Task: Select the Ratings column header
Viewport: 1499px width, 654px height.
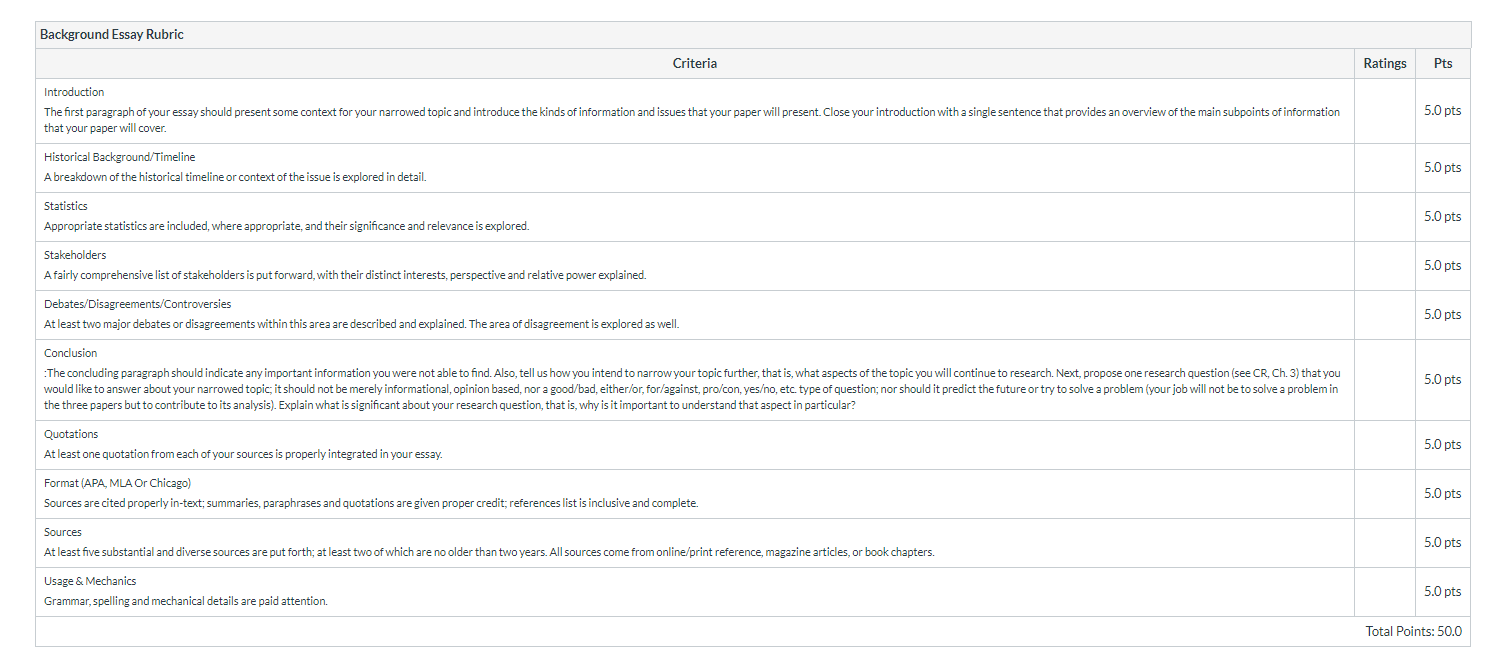Action: point(1385,63)
